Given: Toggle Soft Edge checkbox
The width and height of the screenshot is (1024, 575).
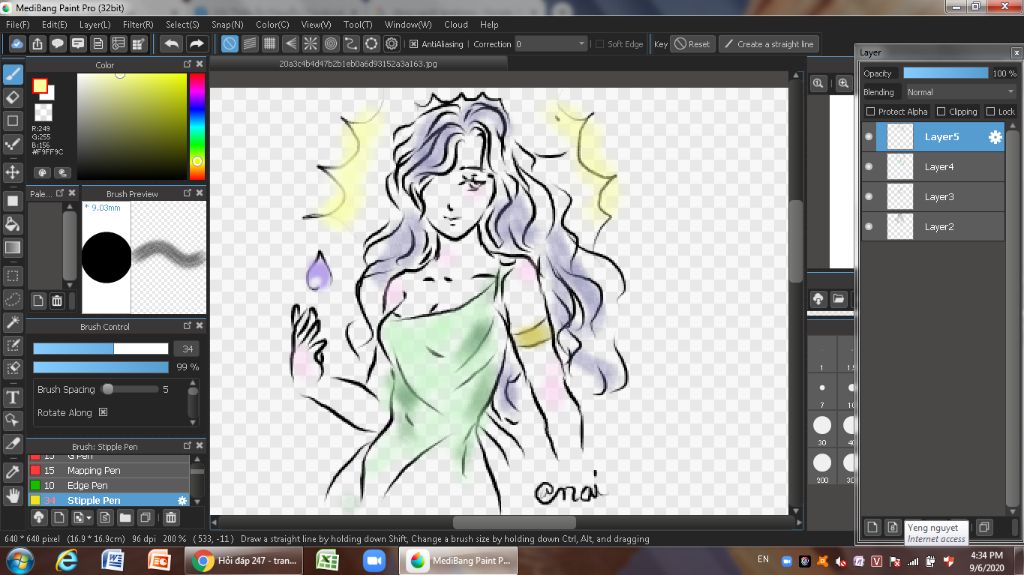Looking at the screenshot, I should [x=600, y=44].
